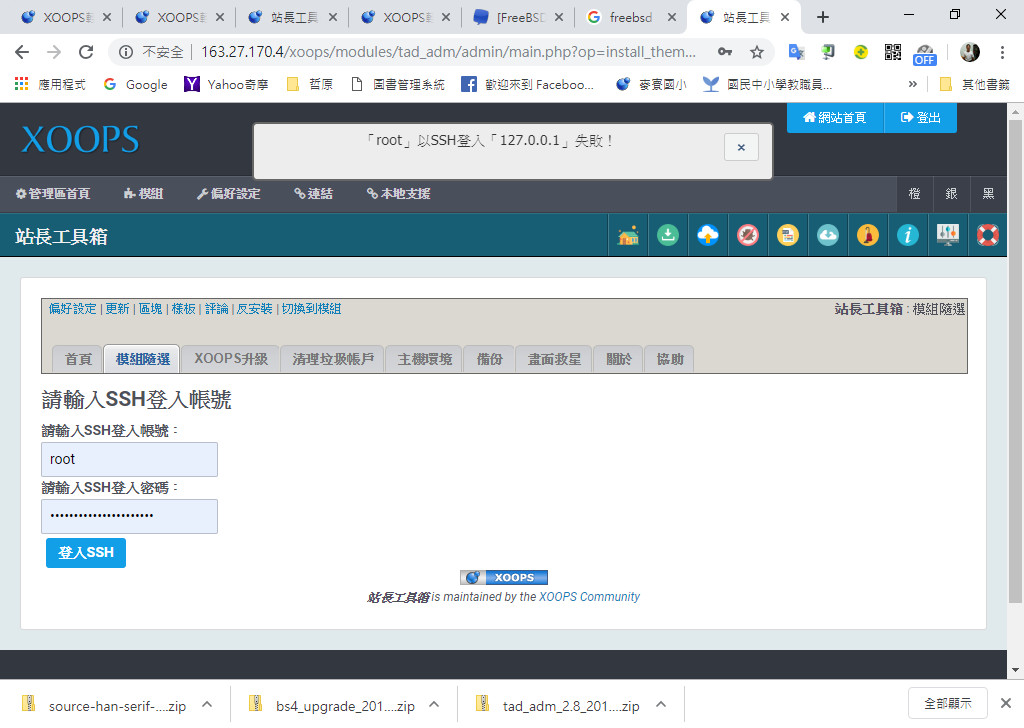Select the 橙 orange color theme

click(x=914, y=194)
